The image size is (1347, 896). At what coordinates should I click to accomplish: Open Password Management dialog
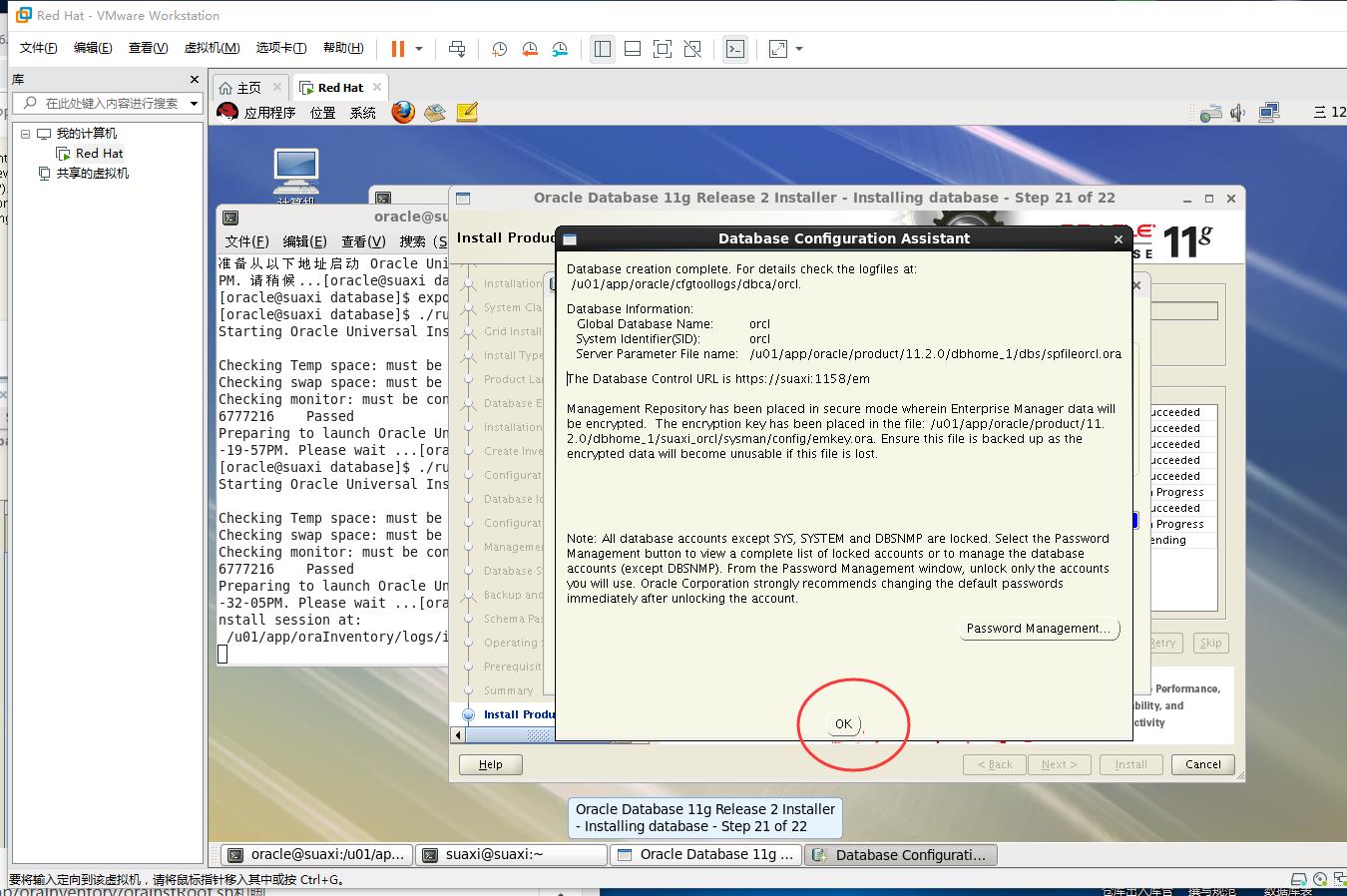(x=1039, y=629)
